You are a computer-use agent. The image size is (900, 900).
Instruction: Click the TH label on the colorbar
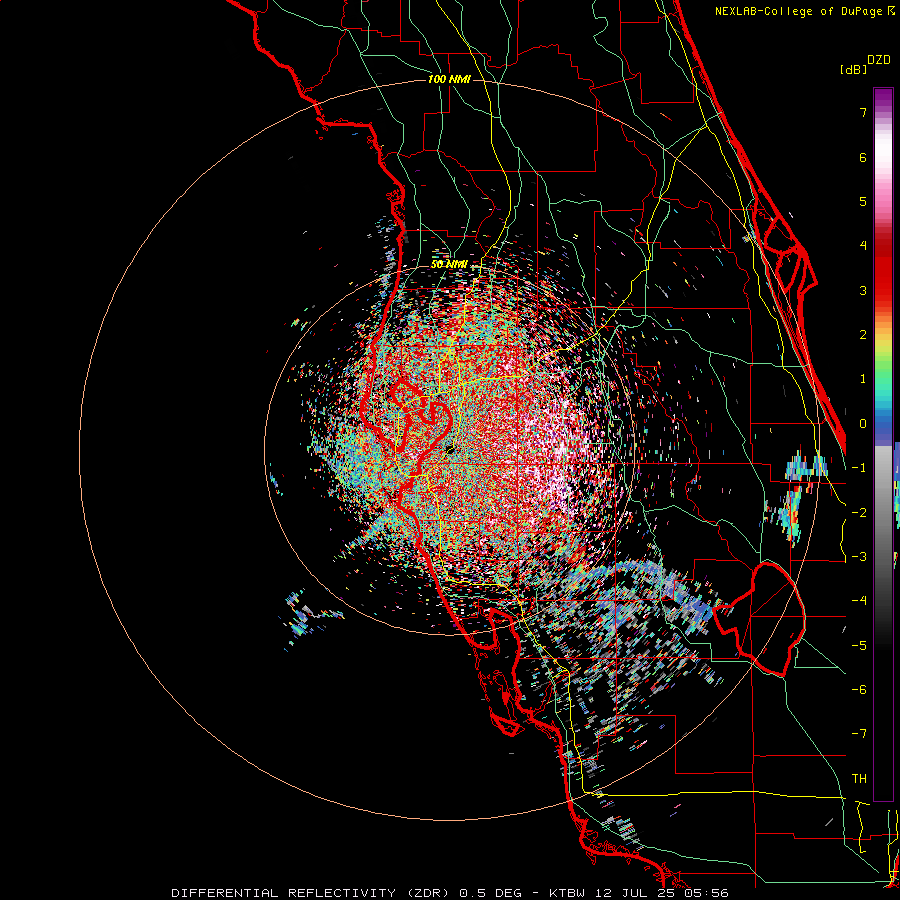click(859, 778)
